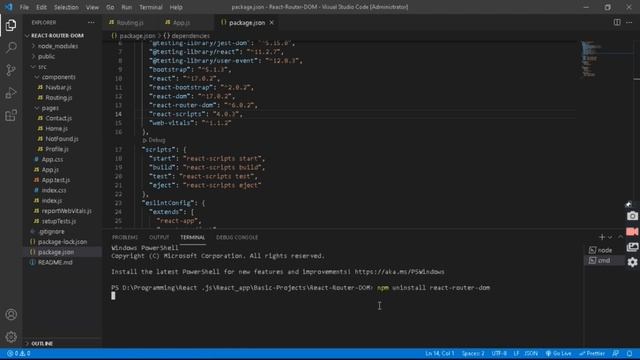Image resolution: width=640 pixels, height=360 pixels.
Task: Open Contact.js in the explorer
Action: 58,118
